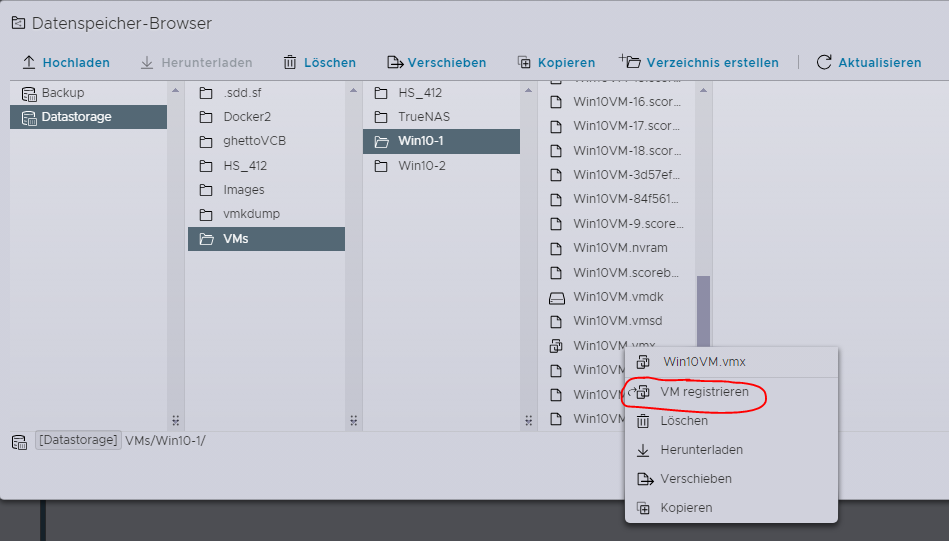Choose Kopieren in the context menu

(686, 508)
